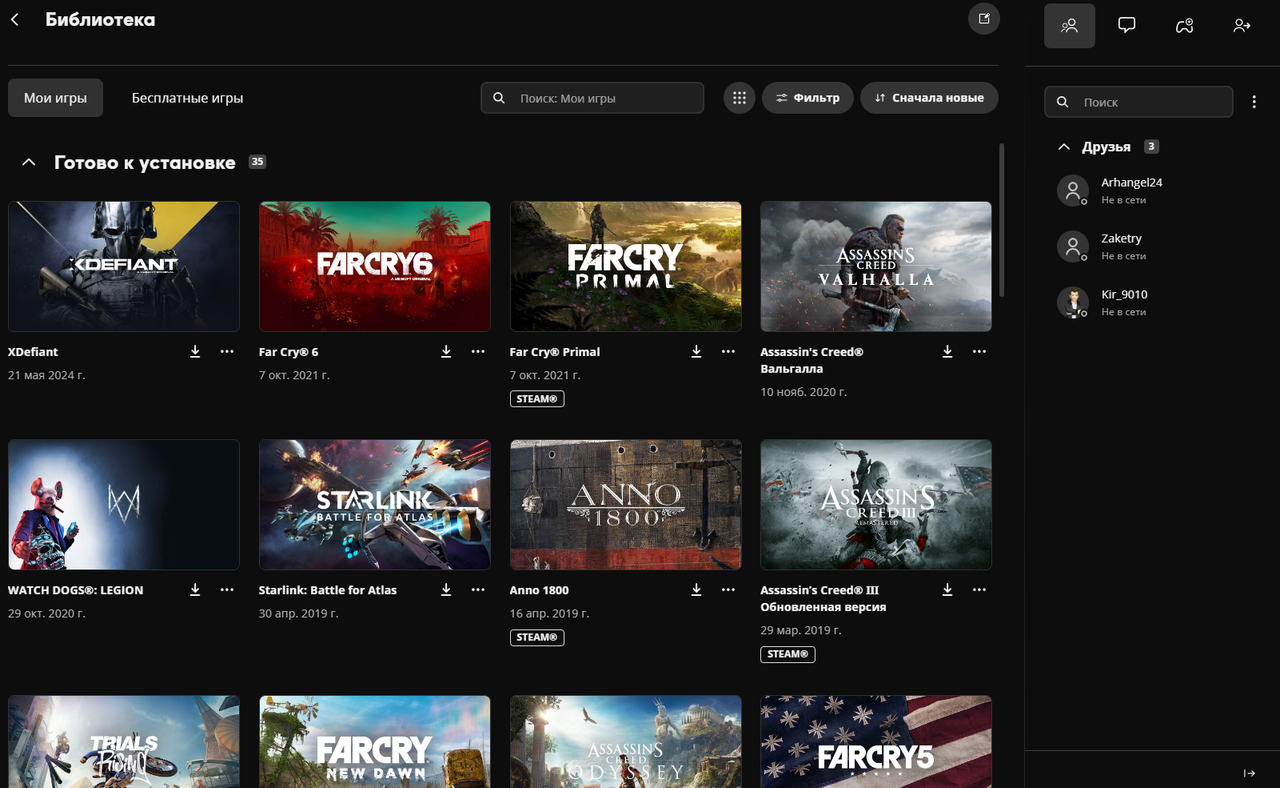Collapse the side panel with arrow icon
Image resolution: width=1280 pixels, height=788 pixels.
pyautogui.click(x=1249, y=773)
